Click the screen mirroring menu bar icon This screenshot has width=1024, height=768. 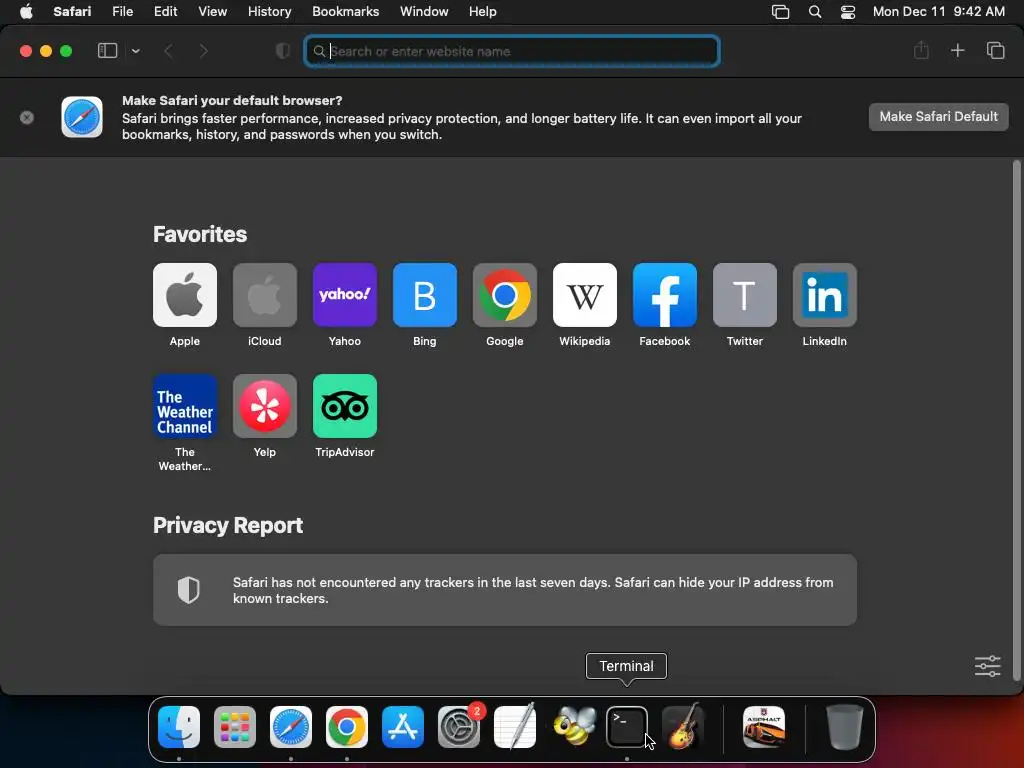click(x=780, y=12)
